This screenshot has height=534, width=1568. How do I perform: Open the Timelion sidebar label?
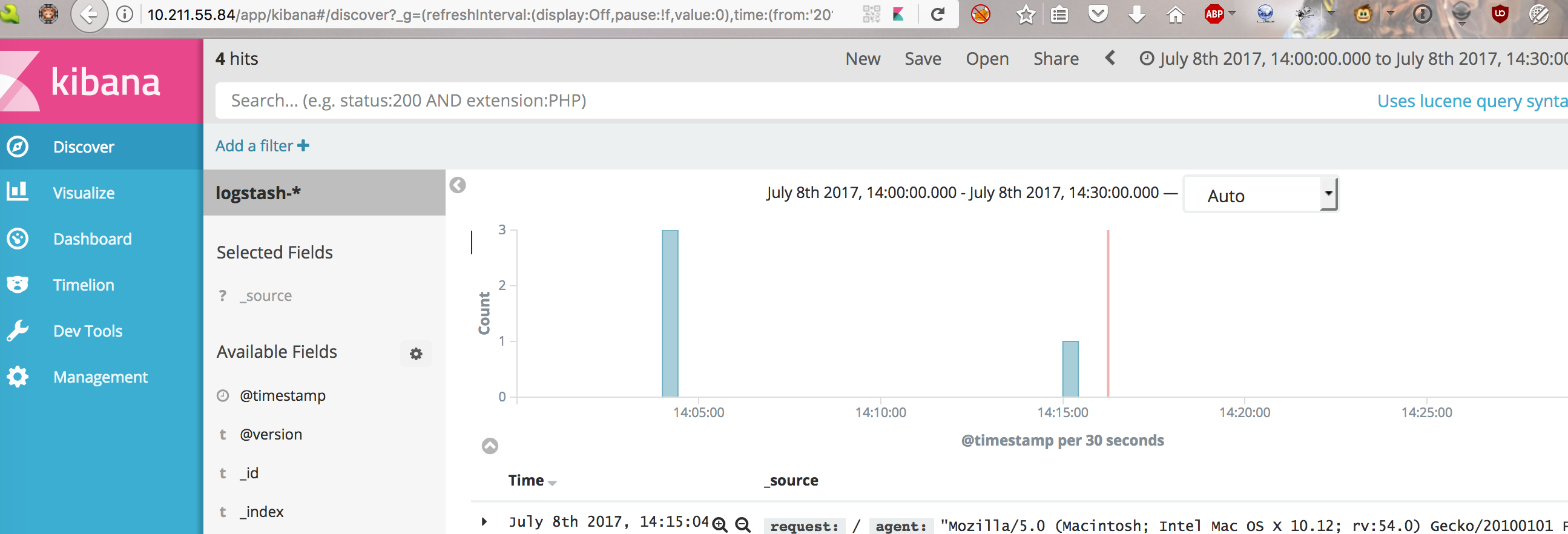(x=84, y=285)
